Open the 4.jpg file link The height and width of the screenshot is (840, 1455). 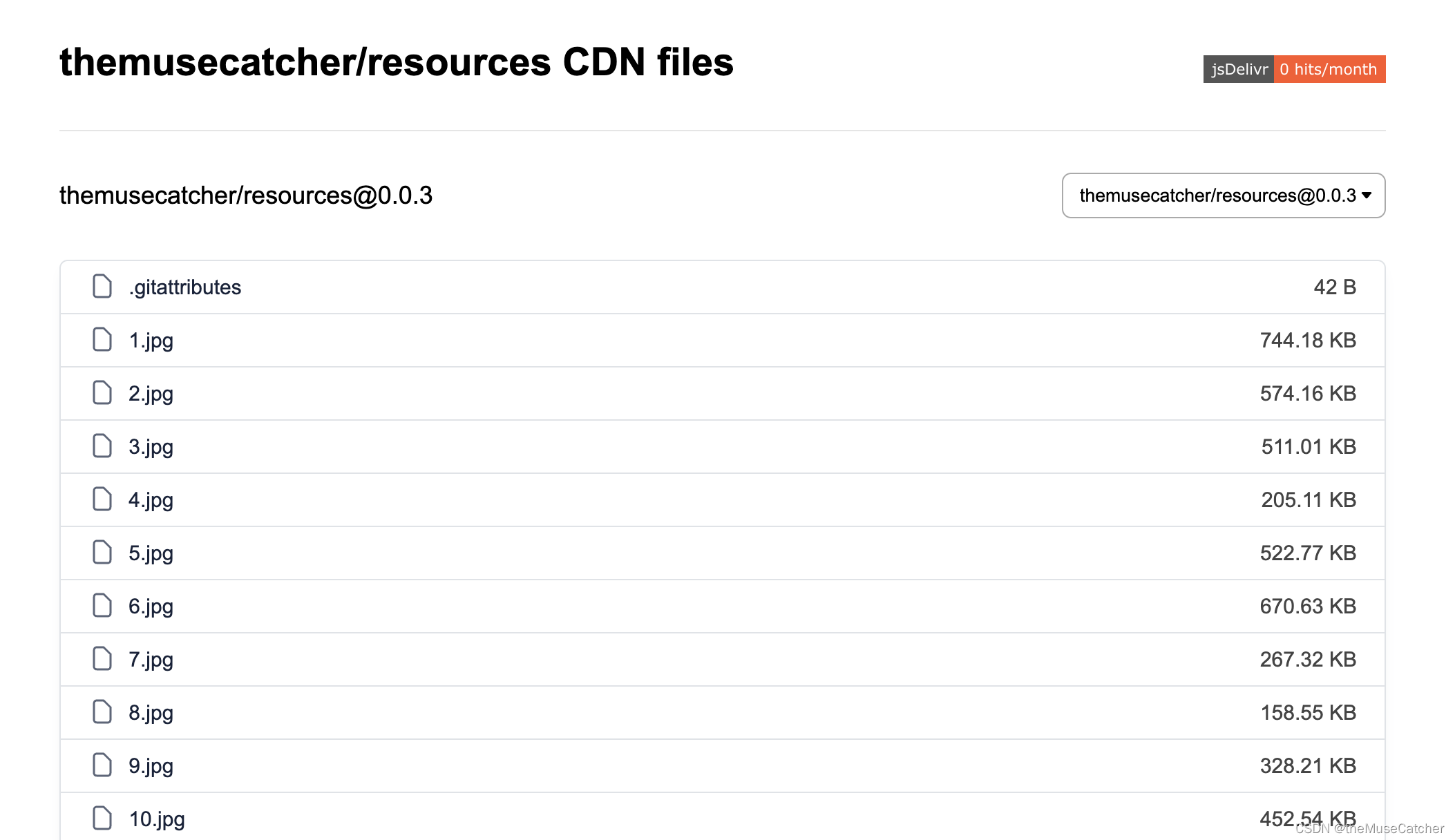[x=151, y=499]
